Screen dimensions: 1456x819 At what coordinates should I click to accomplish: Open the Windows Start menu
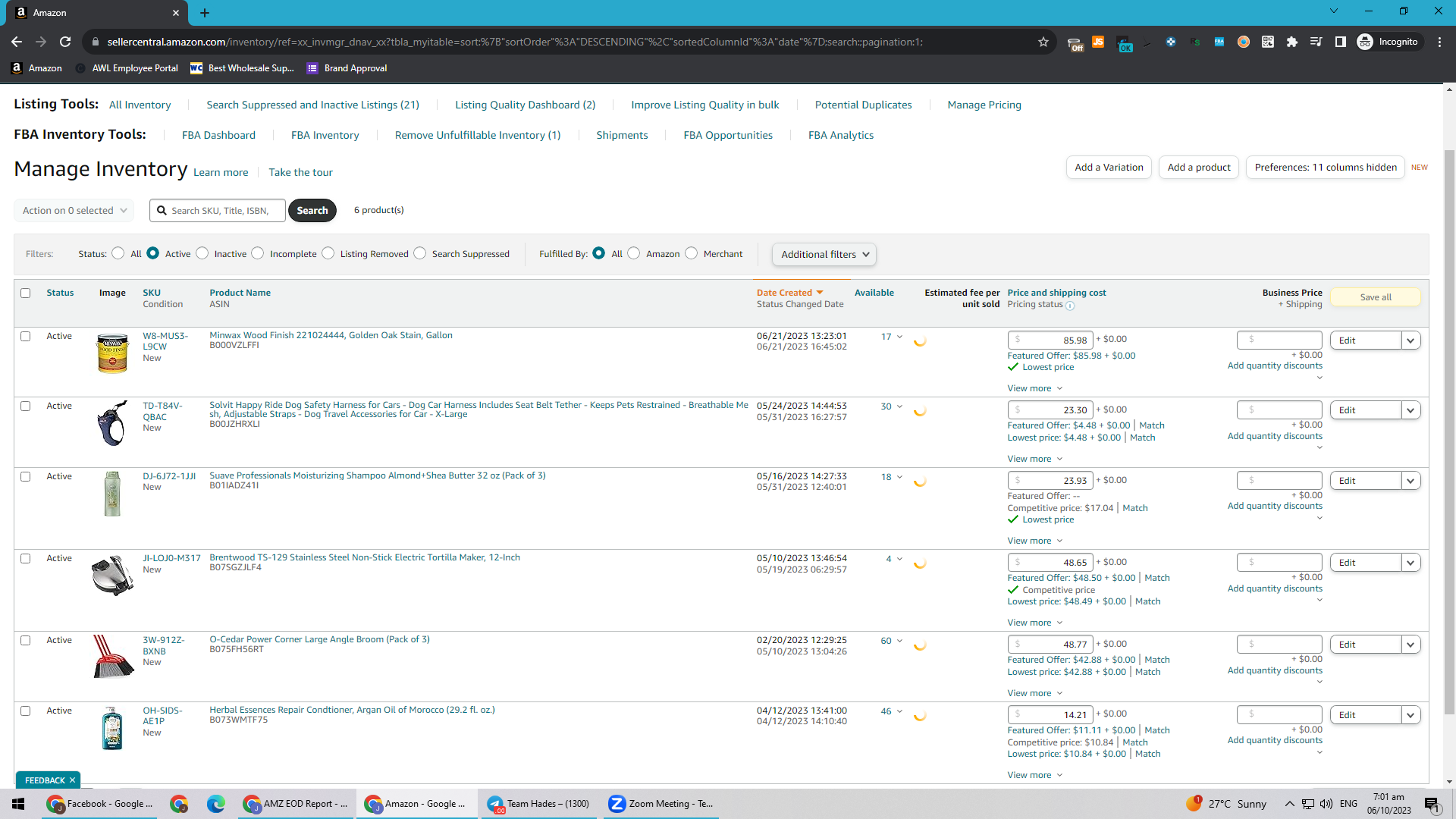[18, 804]
